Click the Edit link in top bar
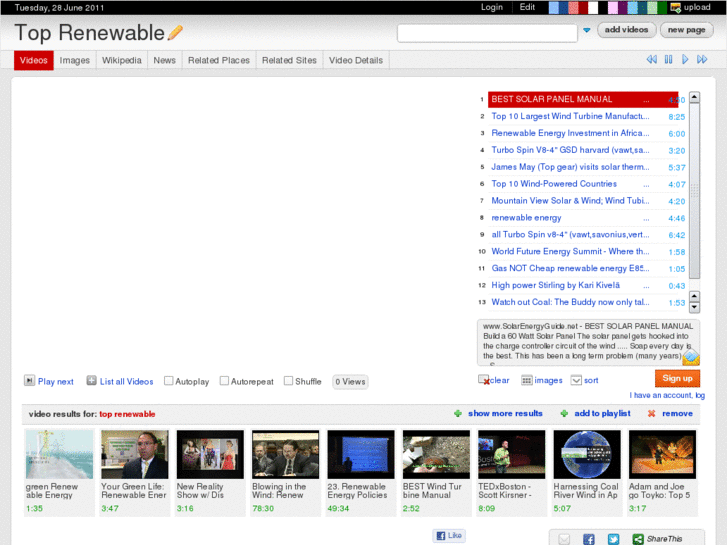Screen dimensions: 727x545 click(527, 7)
